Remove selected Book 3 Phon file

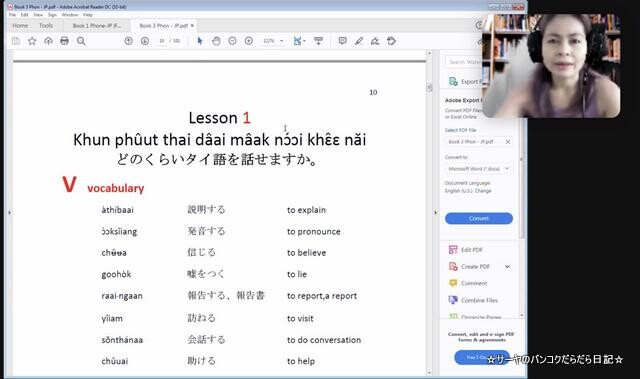[x=508, y=142]
